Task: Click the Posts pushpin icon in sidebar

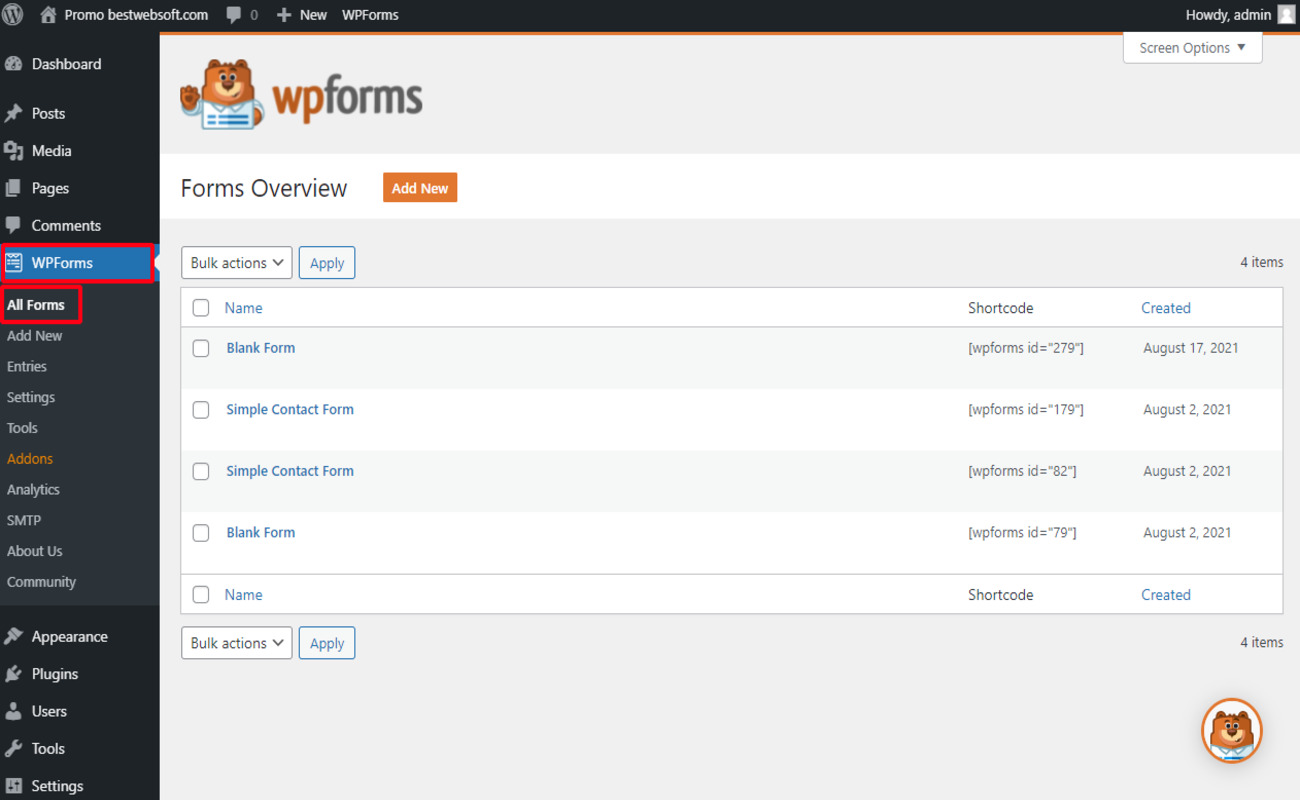Action: (x=14, y=113)
